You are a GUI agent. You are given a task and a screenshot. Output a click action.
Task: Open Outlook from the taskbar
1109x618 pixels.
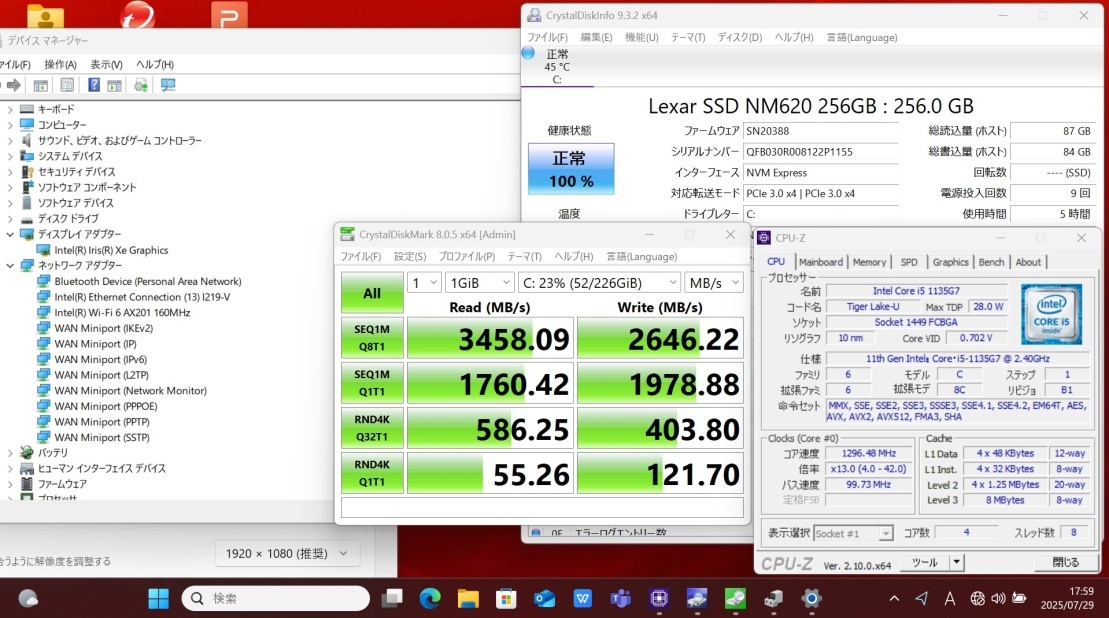tap(544, 598)
